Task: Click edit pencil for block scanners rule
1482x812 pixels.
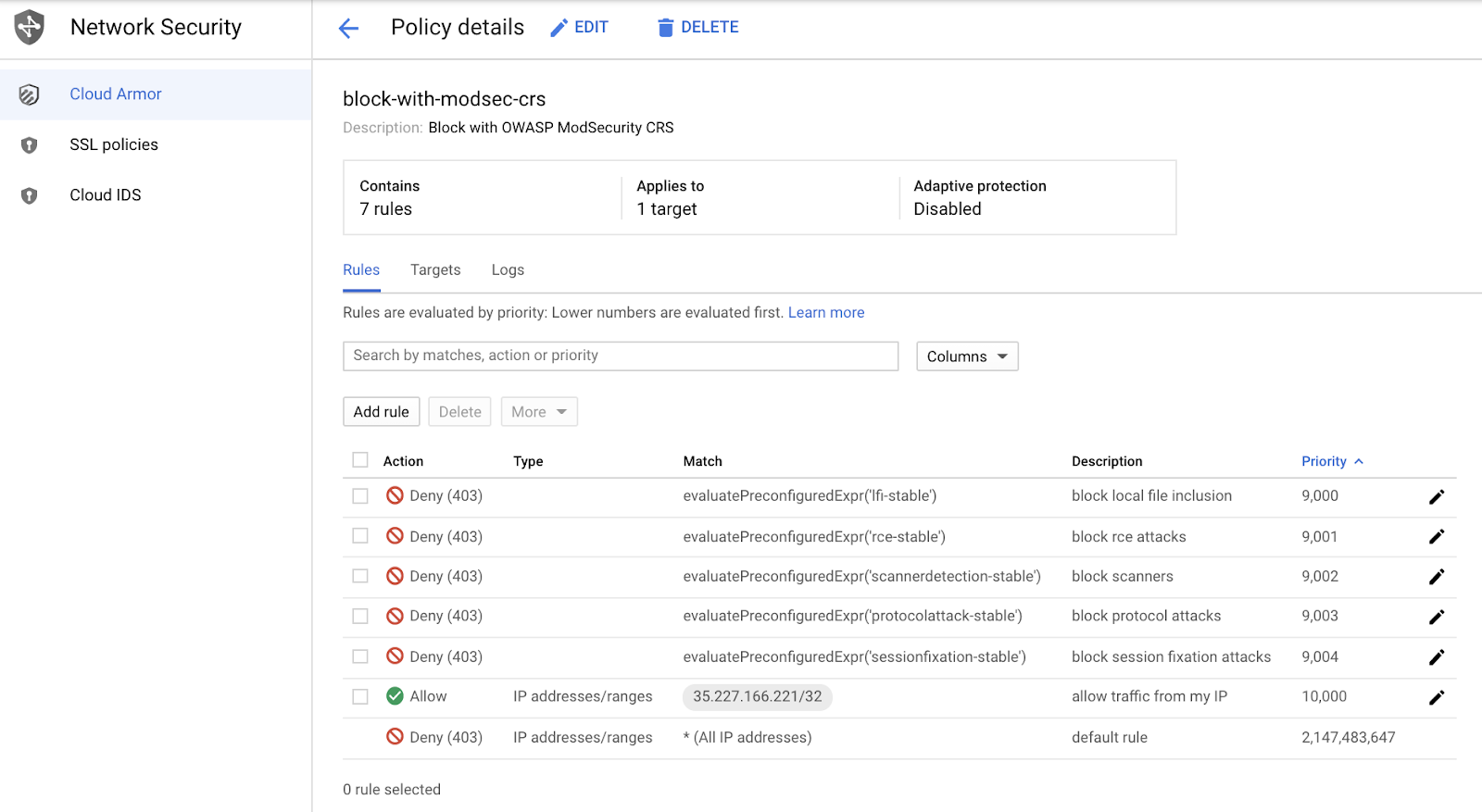Action: click(1436, 577)
